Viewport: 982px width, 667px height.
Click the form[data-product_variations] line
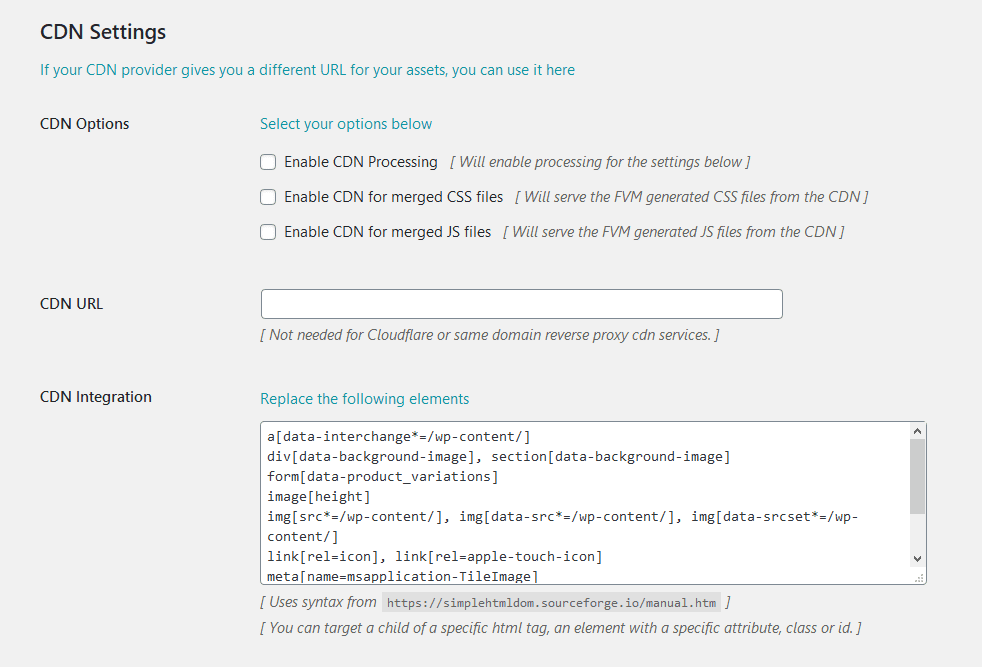point(383,477)
